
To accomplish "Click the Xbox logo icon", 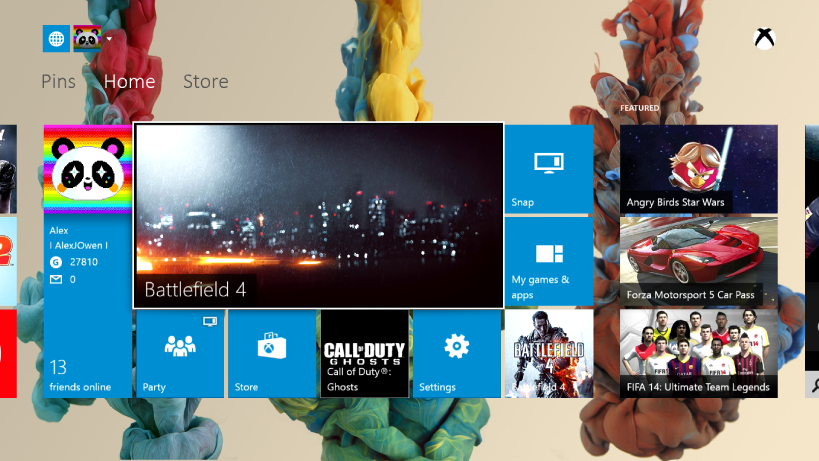I will click(764, 39).
